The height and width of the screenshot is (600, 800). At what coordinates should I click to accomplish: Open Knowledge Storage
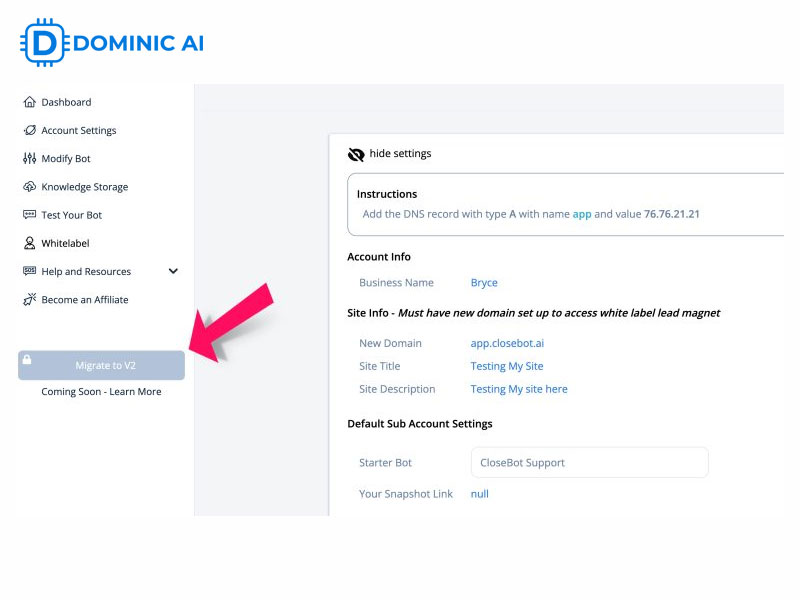coord(29,187)
